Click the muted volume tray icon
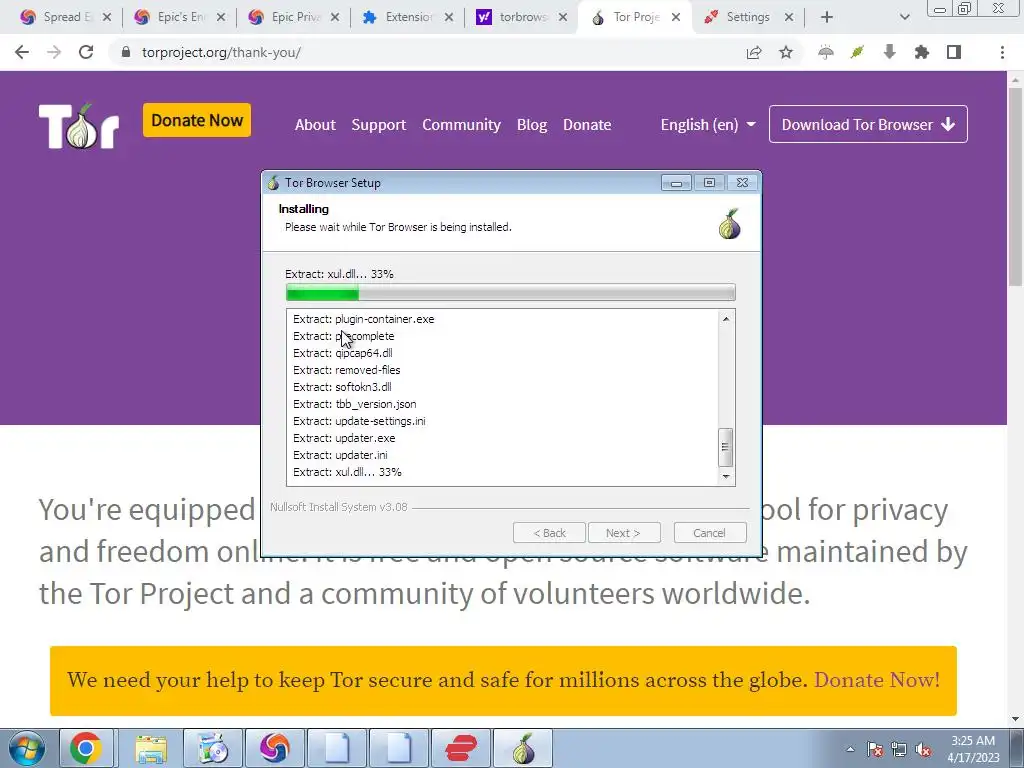 click(x=923, y=749)
